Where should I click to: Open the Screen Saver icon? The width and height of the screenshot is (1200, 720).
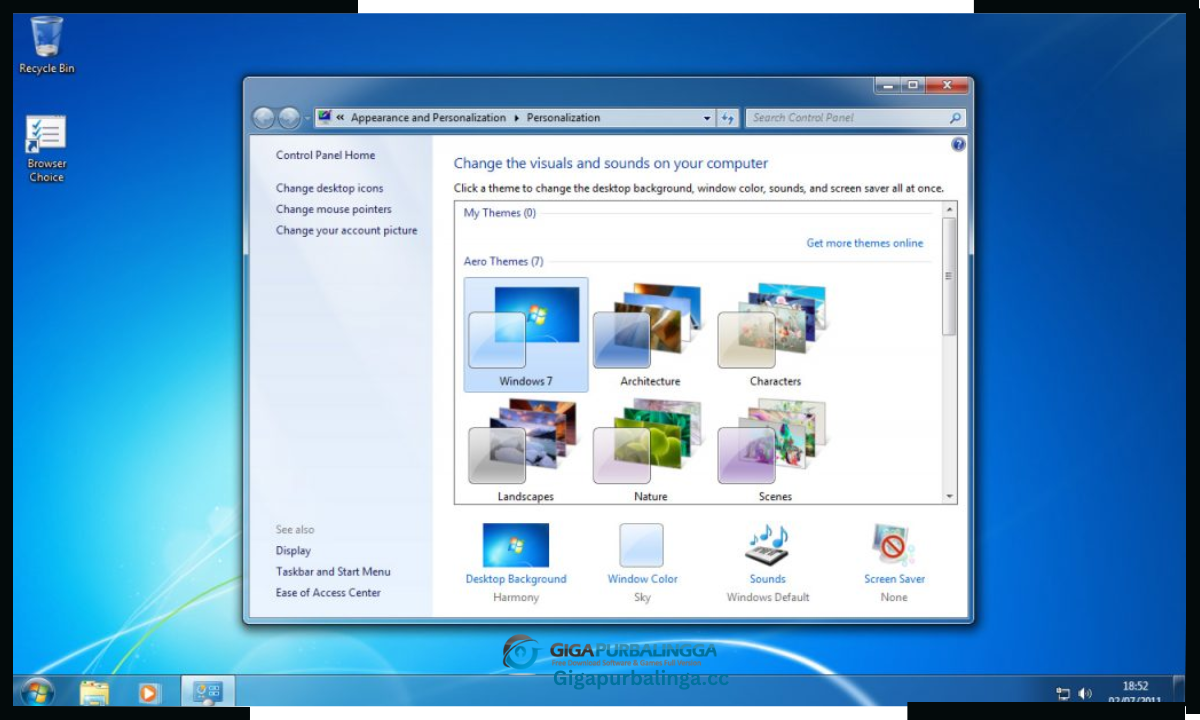pyautogui.click(x=894, y=545)
